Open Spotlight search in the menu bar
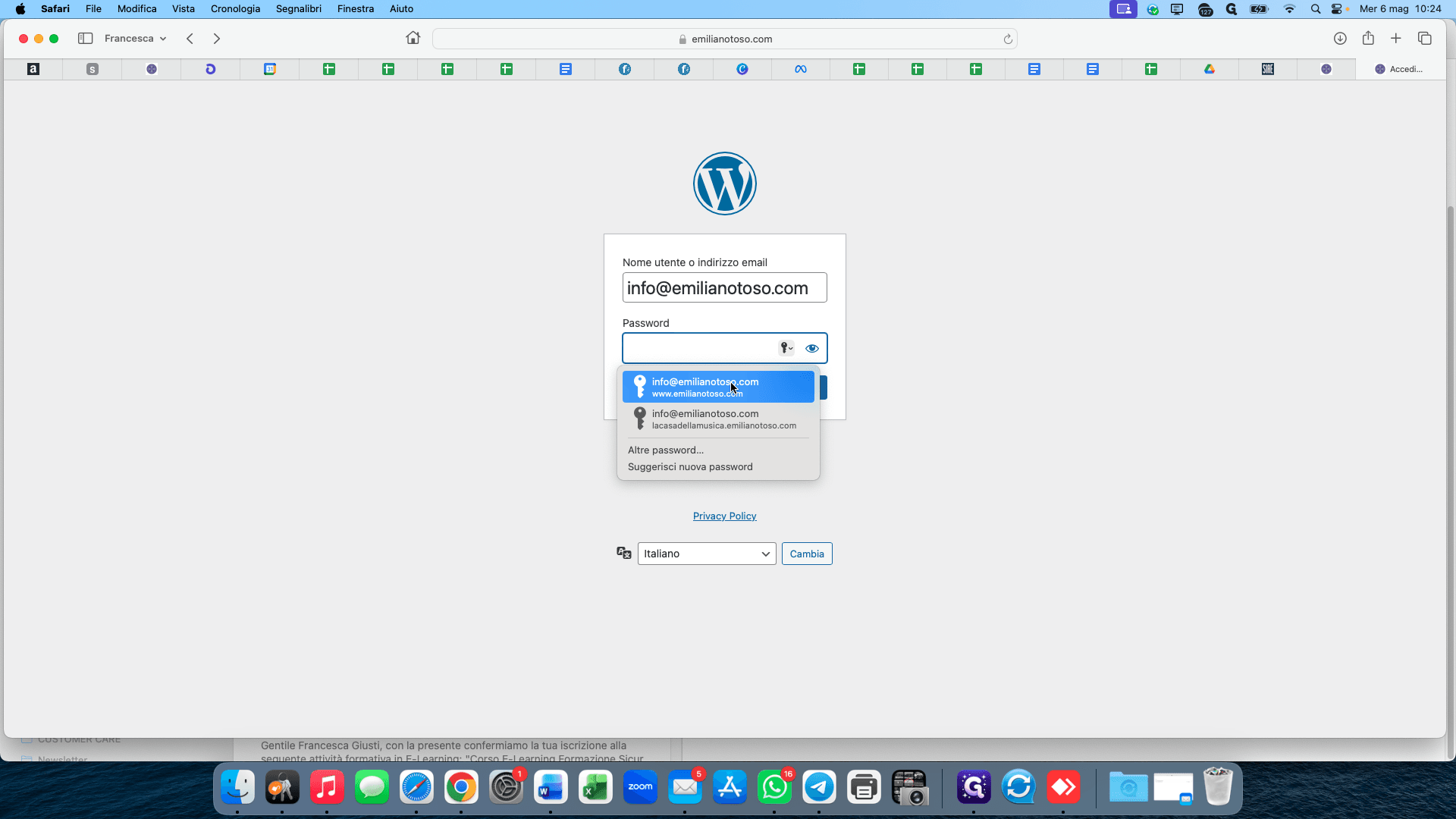 [x=1315, y=9]
